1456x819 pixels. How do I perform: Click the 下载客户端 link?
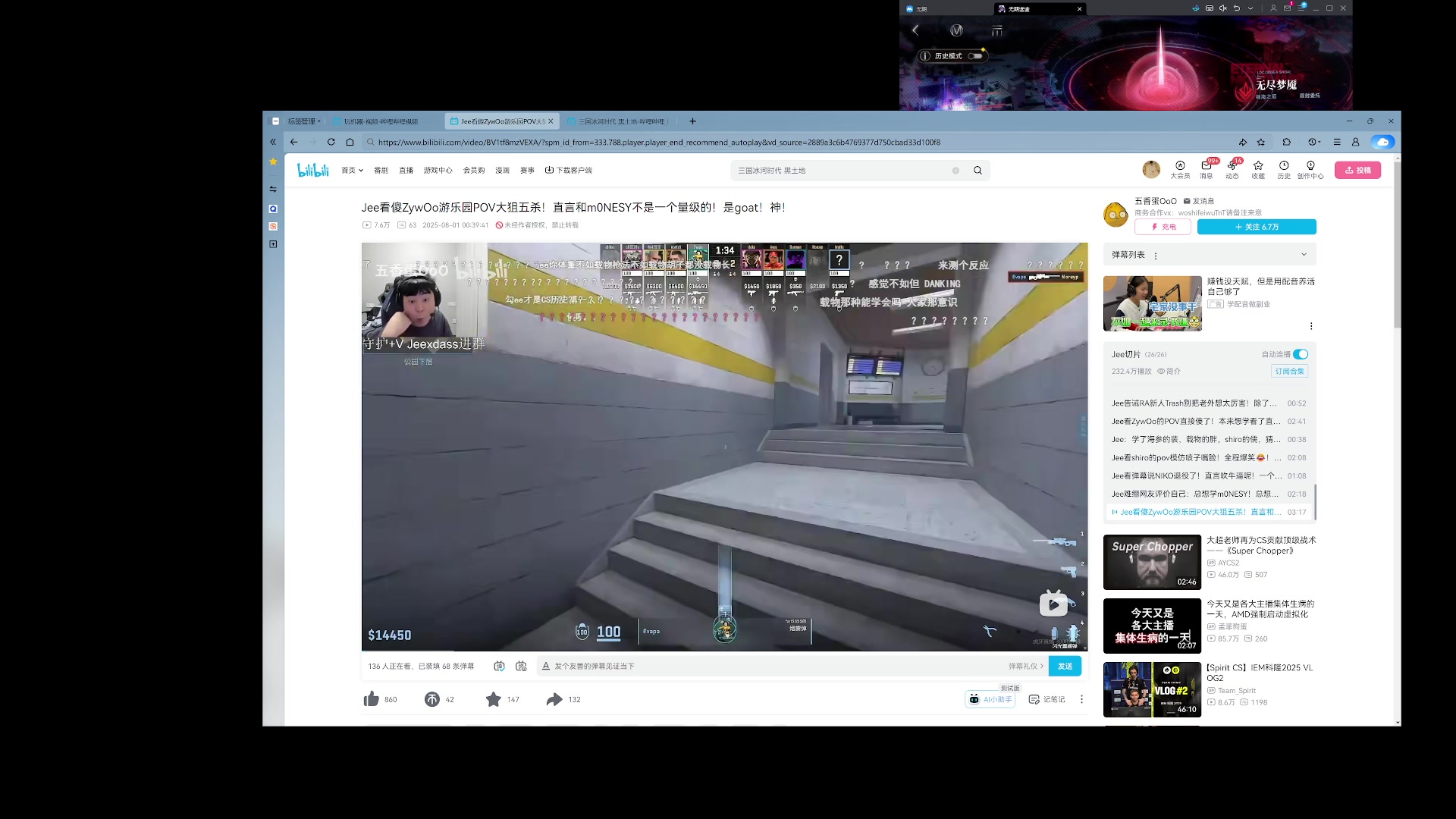tap(568, 171)
